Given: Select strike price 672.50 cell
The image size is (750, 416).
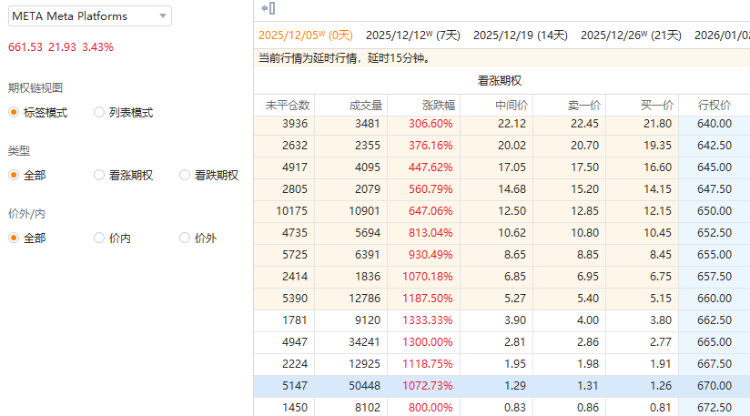Looking at the screenshot, I should [x=714, y=408].
